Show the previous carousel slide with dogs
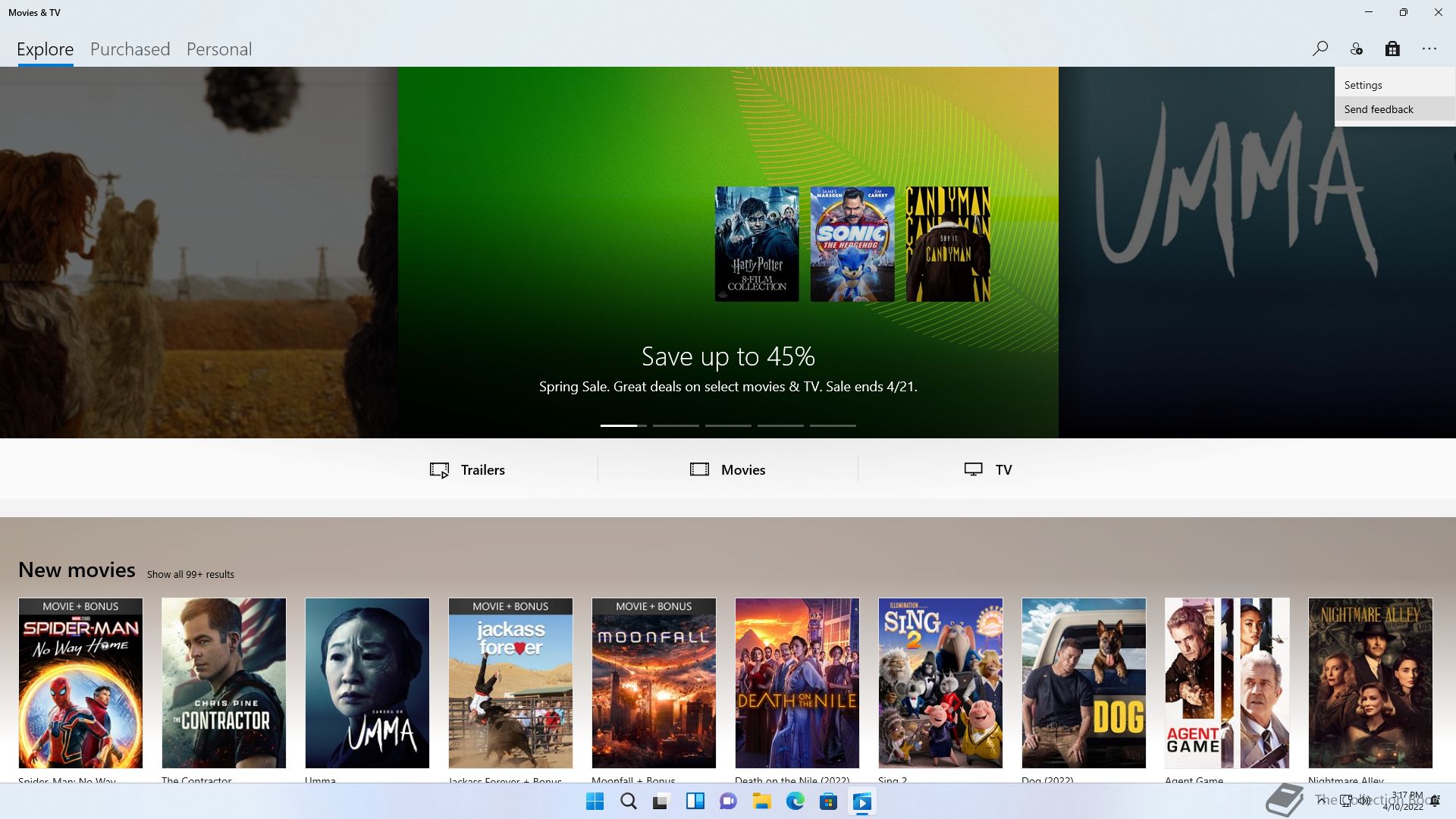The height and width of the screenshot is (819, 1456). 199,253
